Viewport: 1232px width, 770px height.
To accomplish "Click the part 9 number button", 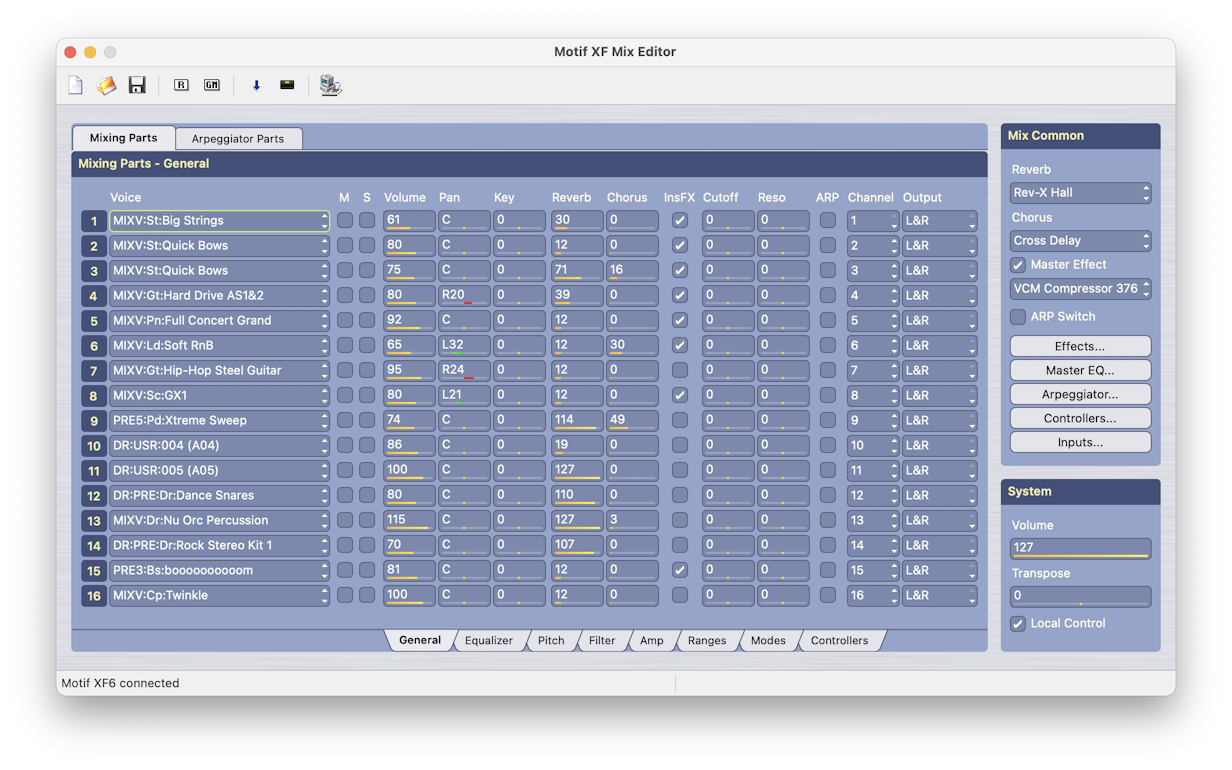I will click(x=94, y=421).
